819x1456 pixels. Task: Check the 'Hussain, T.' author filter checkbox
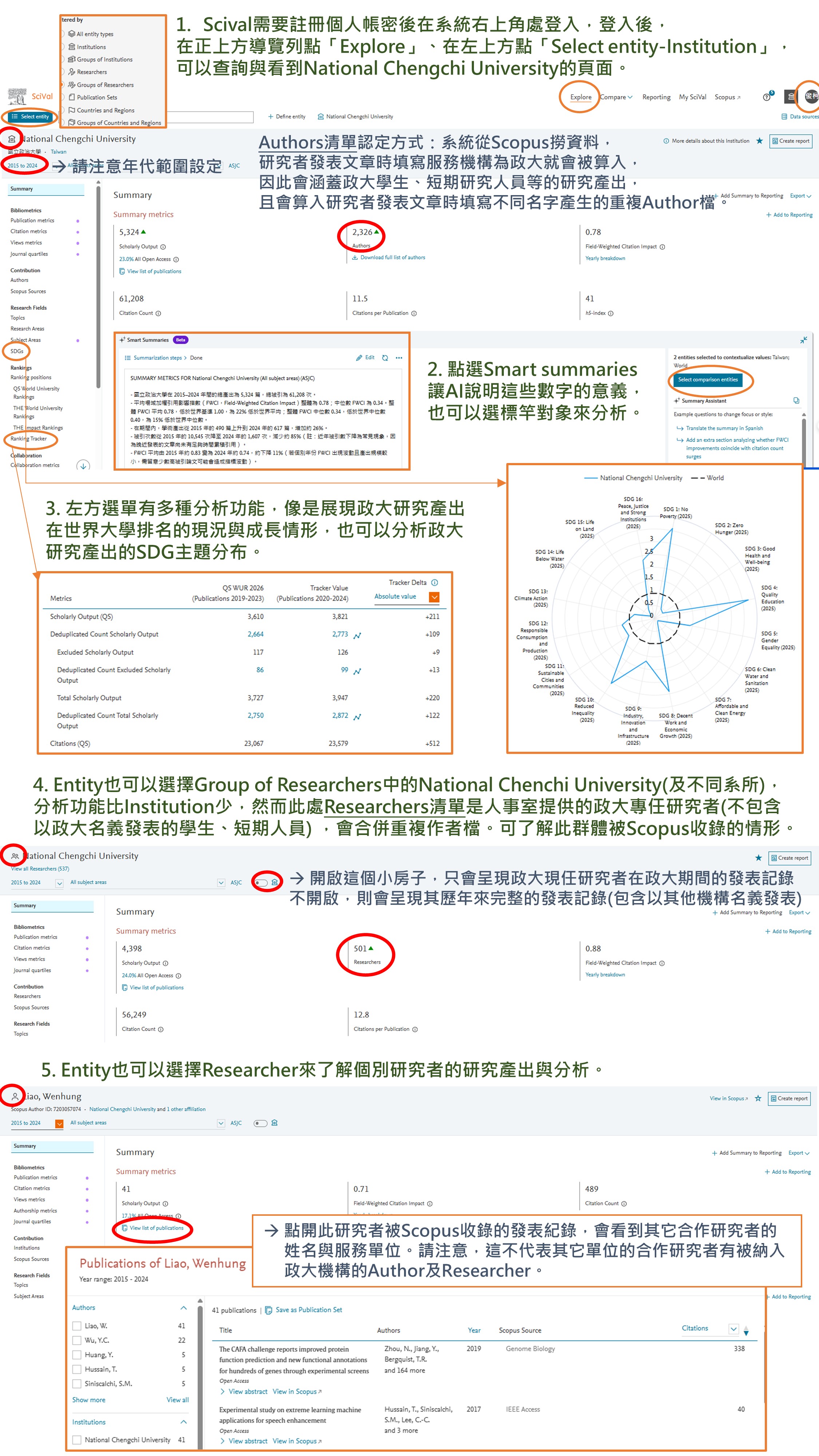(77, 1369)
